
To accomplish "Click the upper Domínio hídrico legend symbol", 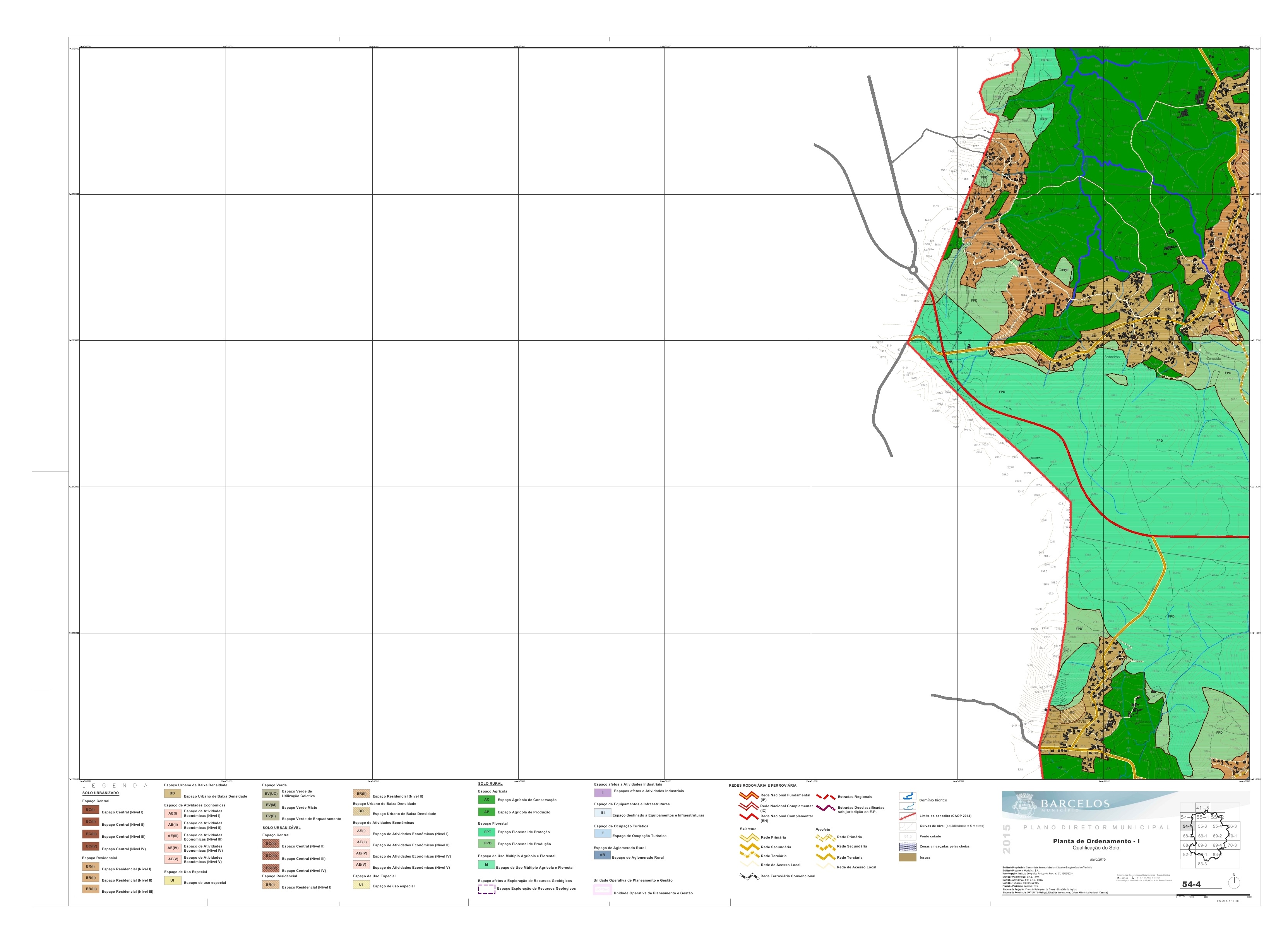I will tap(908, 796).
